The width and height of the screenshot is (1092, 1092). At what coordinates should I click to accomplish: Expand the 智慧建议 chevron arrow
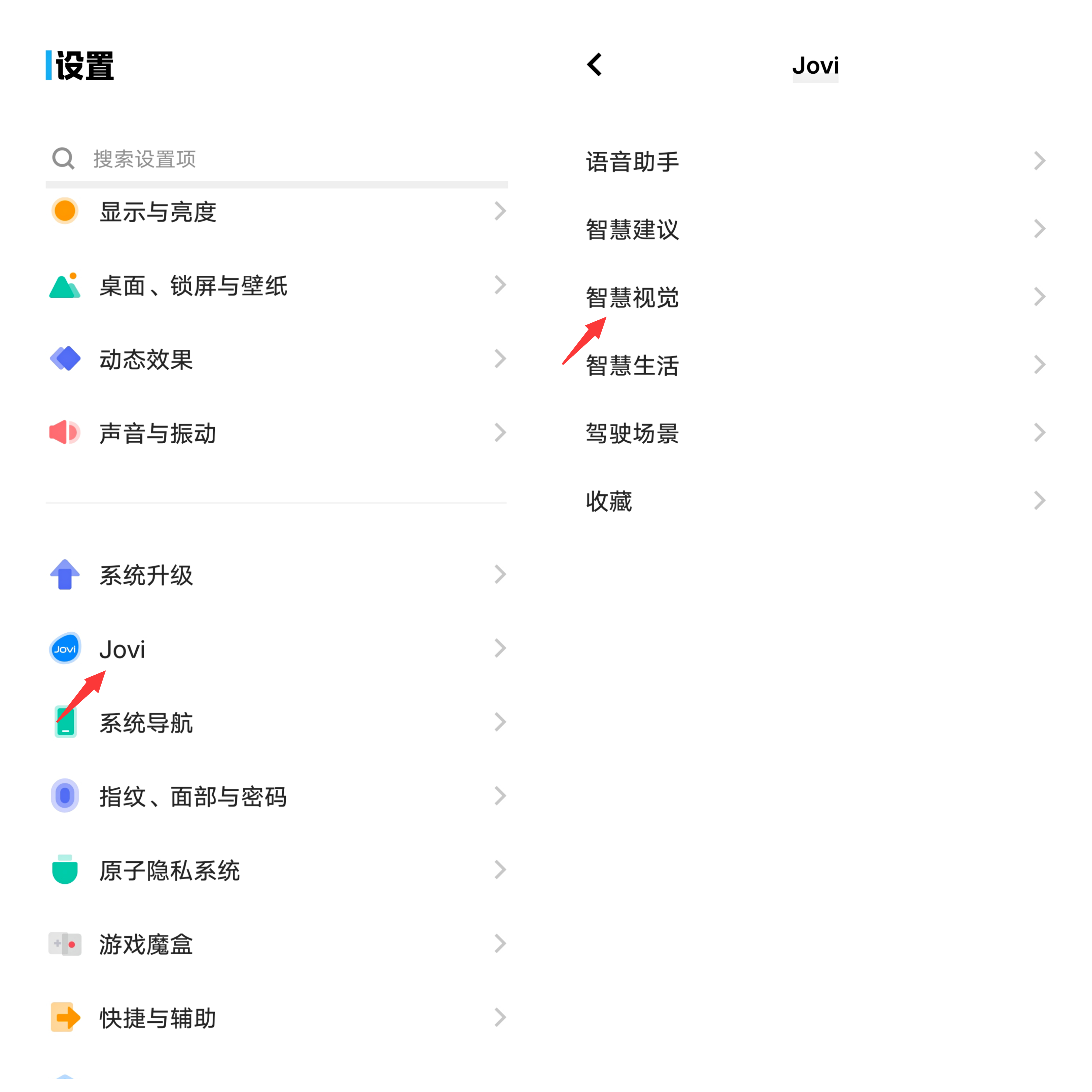coord(1039,229)
